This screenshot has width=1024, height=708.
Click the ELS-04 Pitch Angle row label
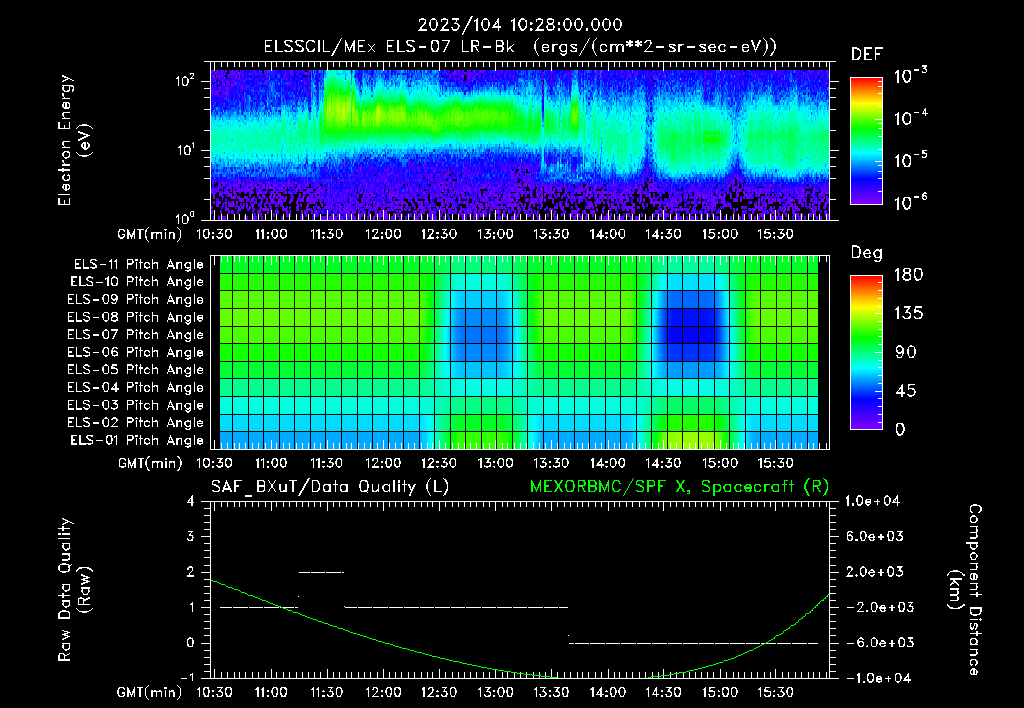pos(136,387)
